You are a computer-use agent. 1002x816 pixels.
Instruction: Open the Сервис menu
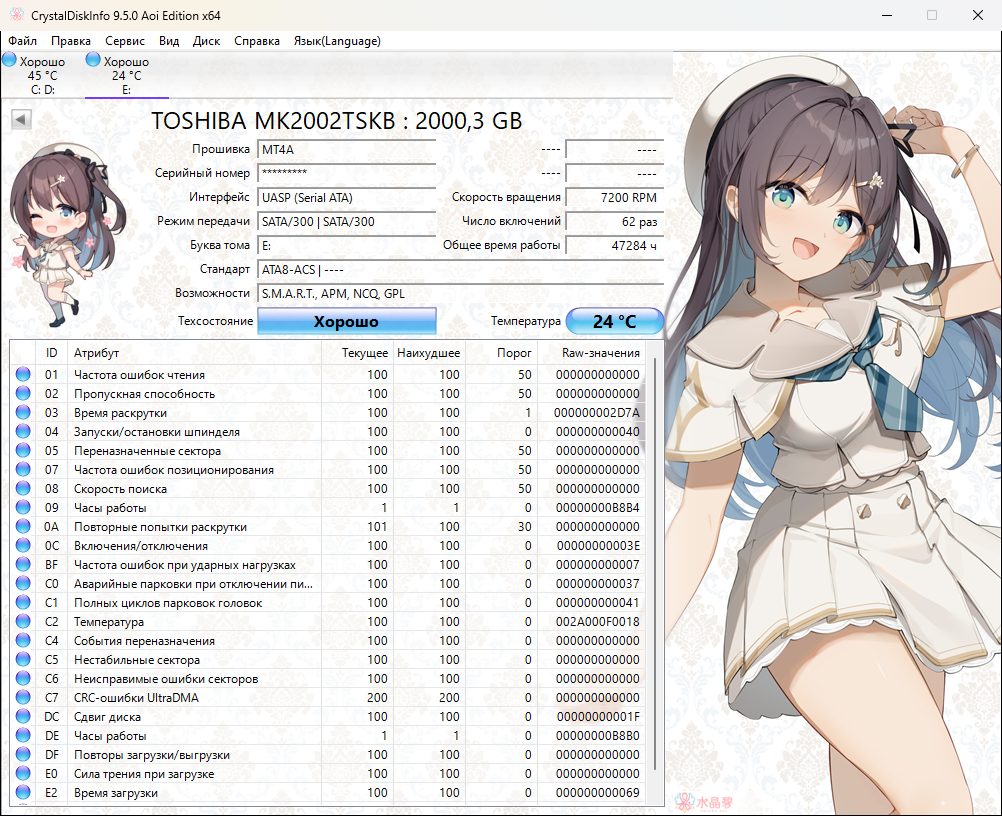tap(125, 41)
